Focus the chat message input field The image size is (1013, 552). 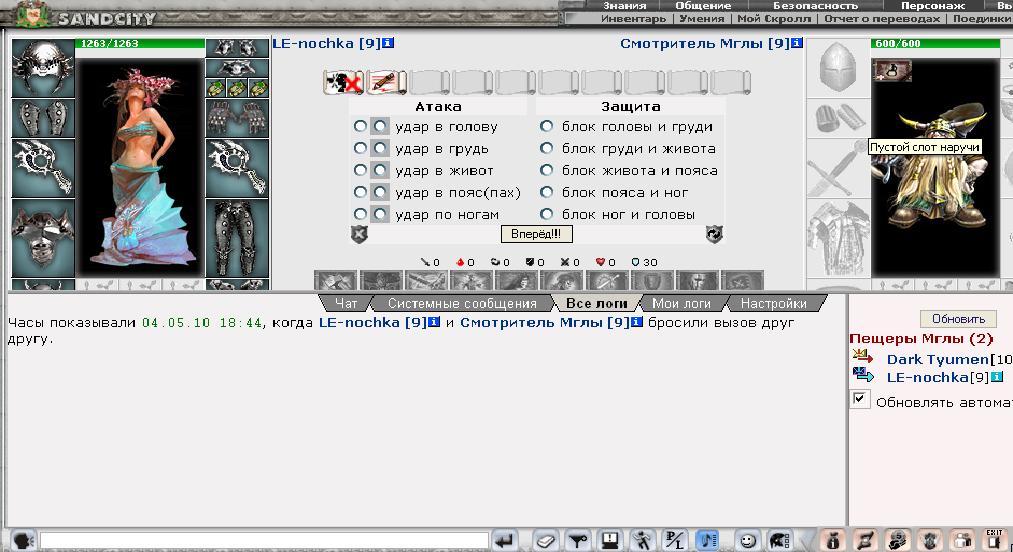click(264, 540)
